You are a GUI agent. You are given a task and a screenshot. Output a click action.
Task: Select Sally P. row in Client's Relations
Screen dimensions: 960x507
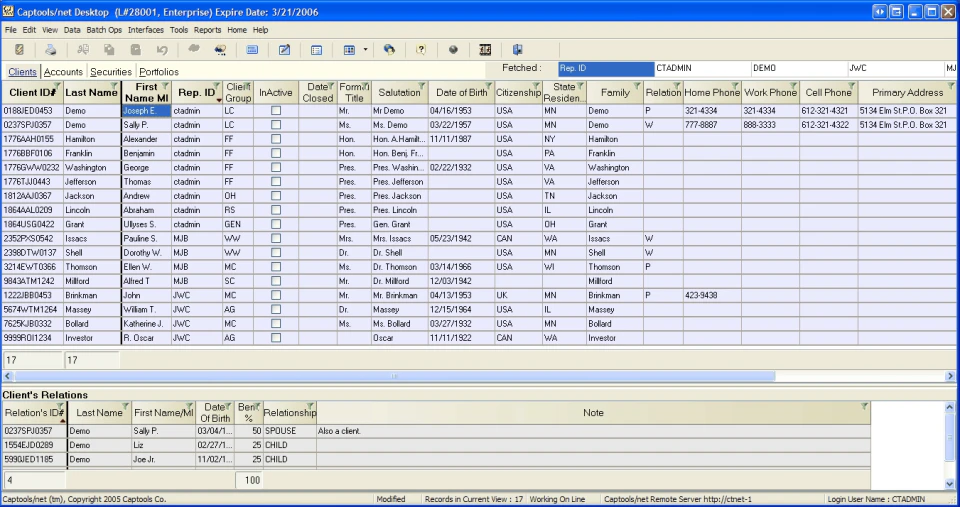[x=436, y=431]
